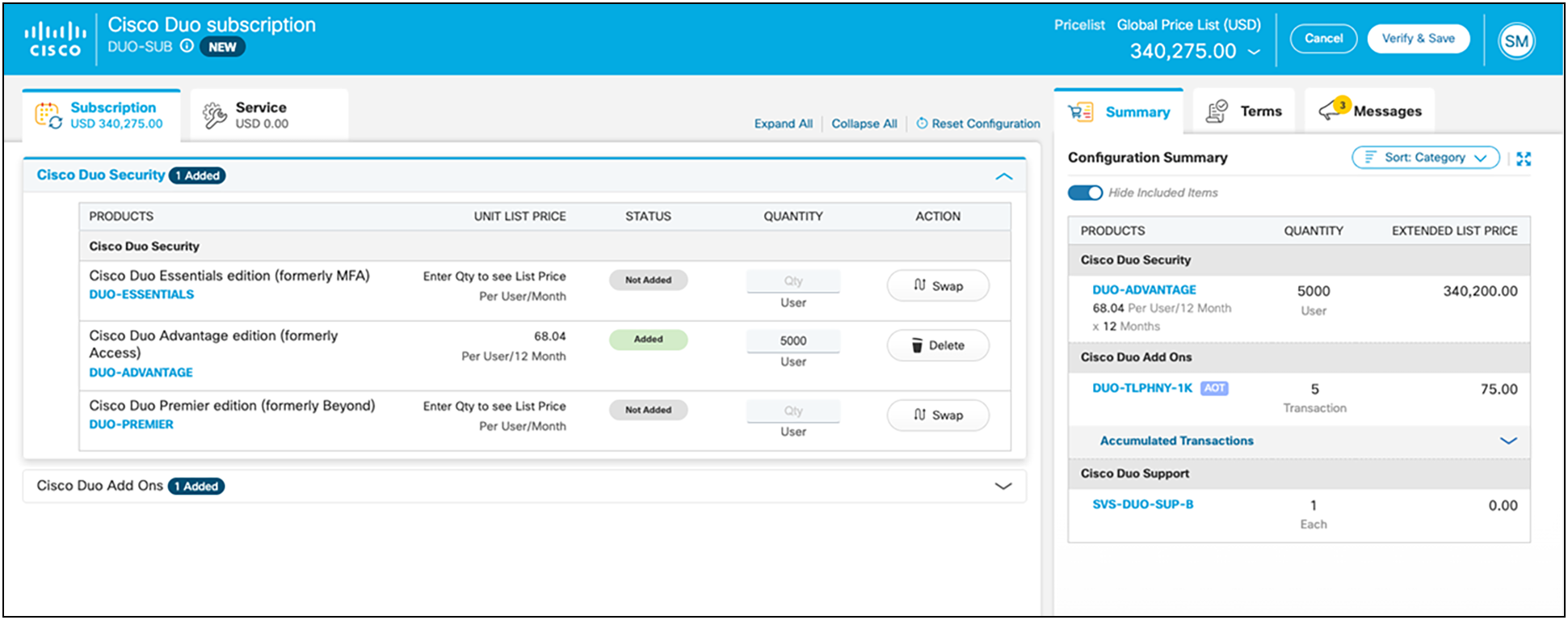Click the Accumulated Transactions link
The height and width of the screenshot is (620, 1568).
1176,441
